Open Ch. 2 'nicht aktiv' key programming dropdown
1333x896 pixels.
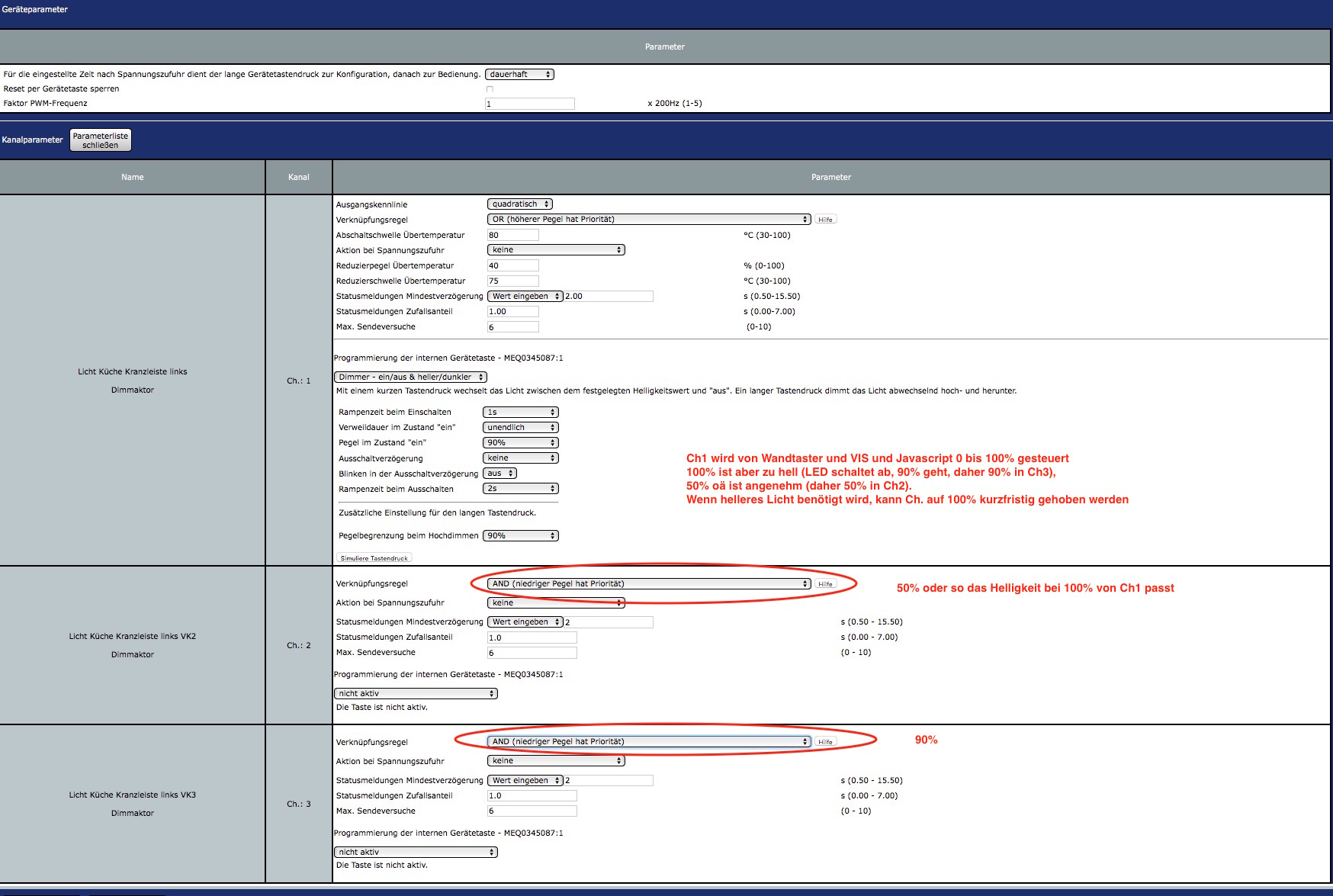[x=416, y=693]
